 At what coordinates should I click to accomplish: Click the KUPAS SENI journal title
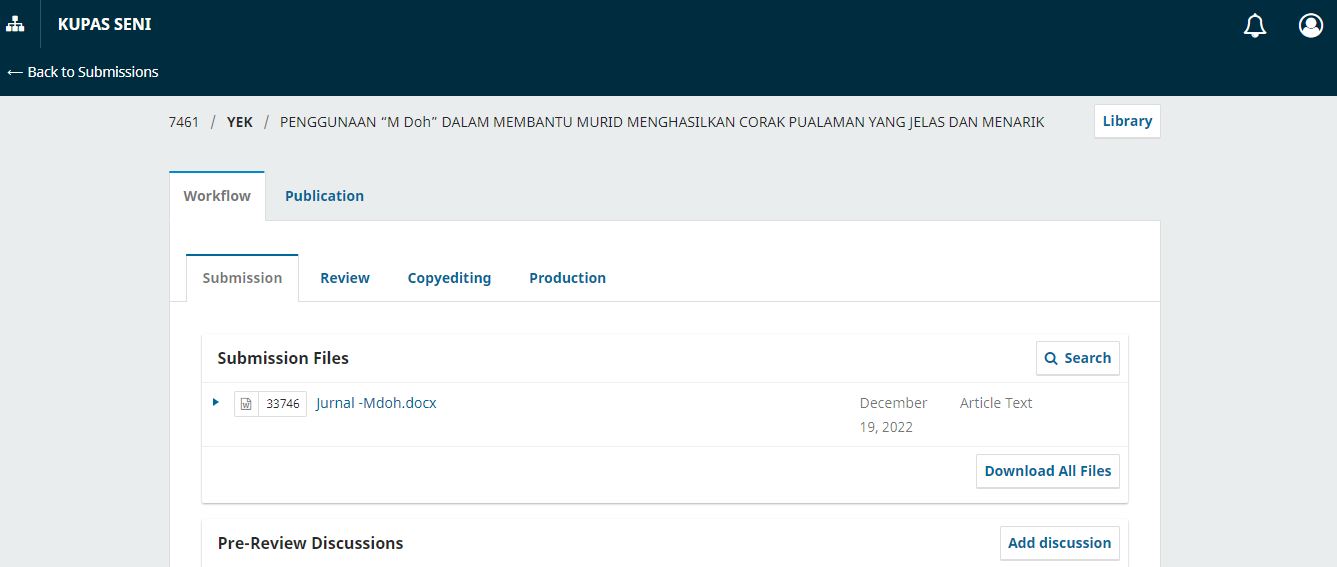point(105,24)
